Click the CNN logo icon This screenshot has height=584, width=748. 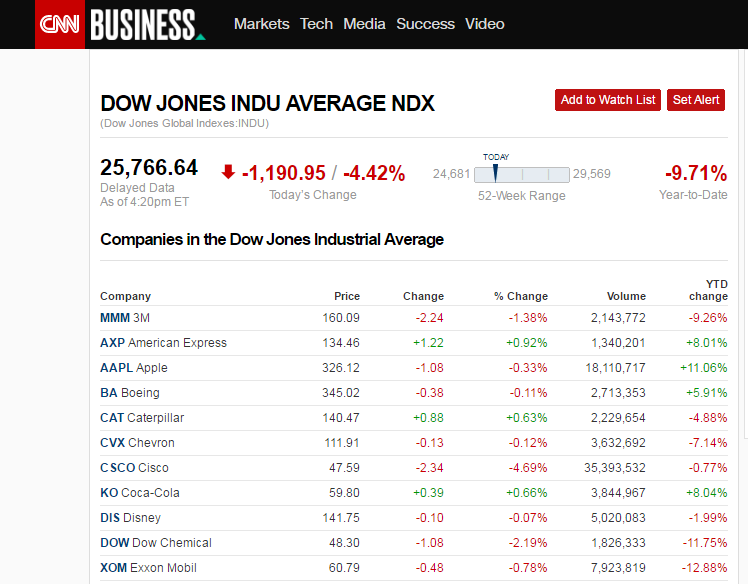(x=61, y=24)
